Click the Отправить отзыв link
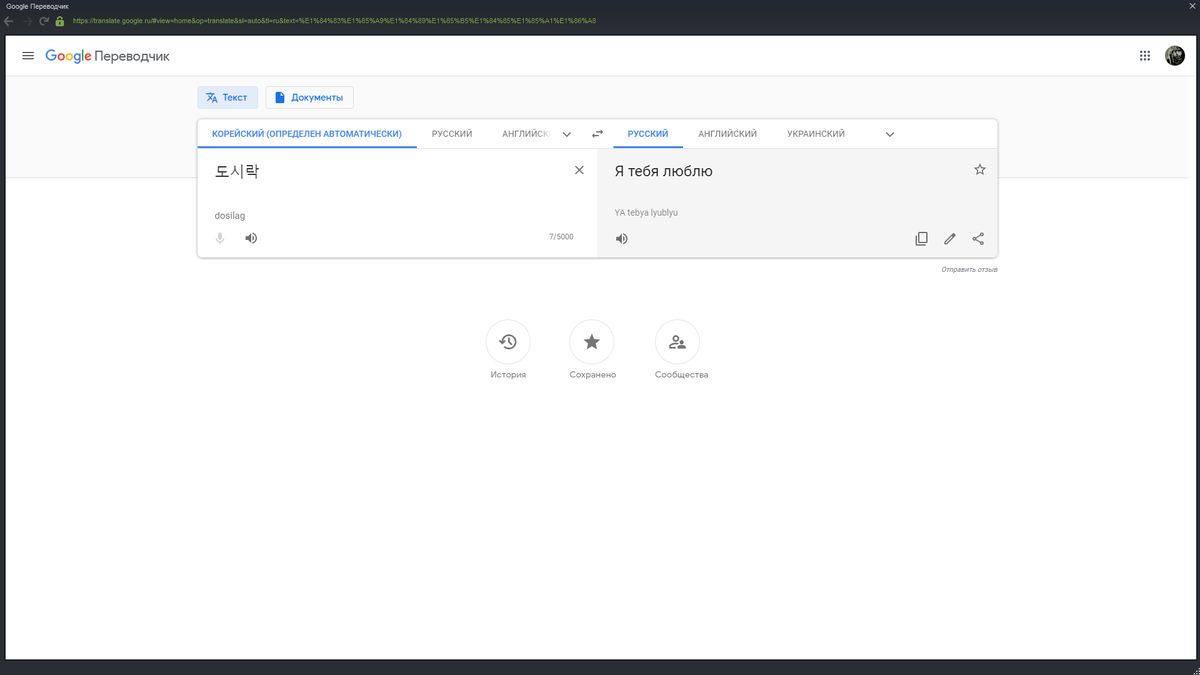 (969, 270)
